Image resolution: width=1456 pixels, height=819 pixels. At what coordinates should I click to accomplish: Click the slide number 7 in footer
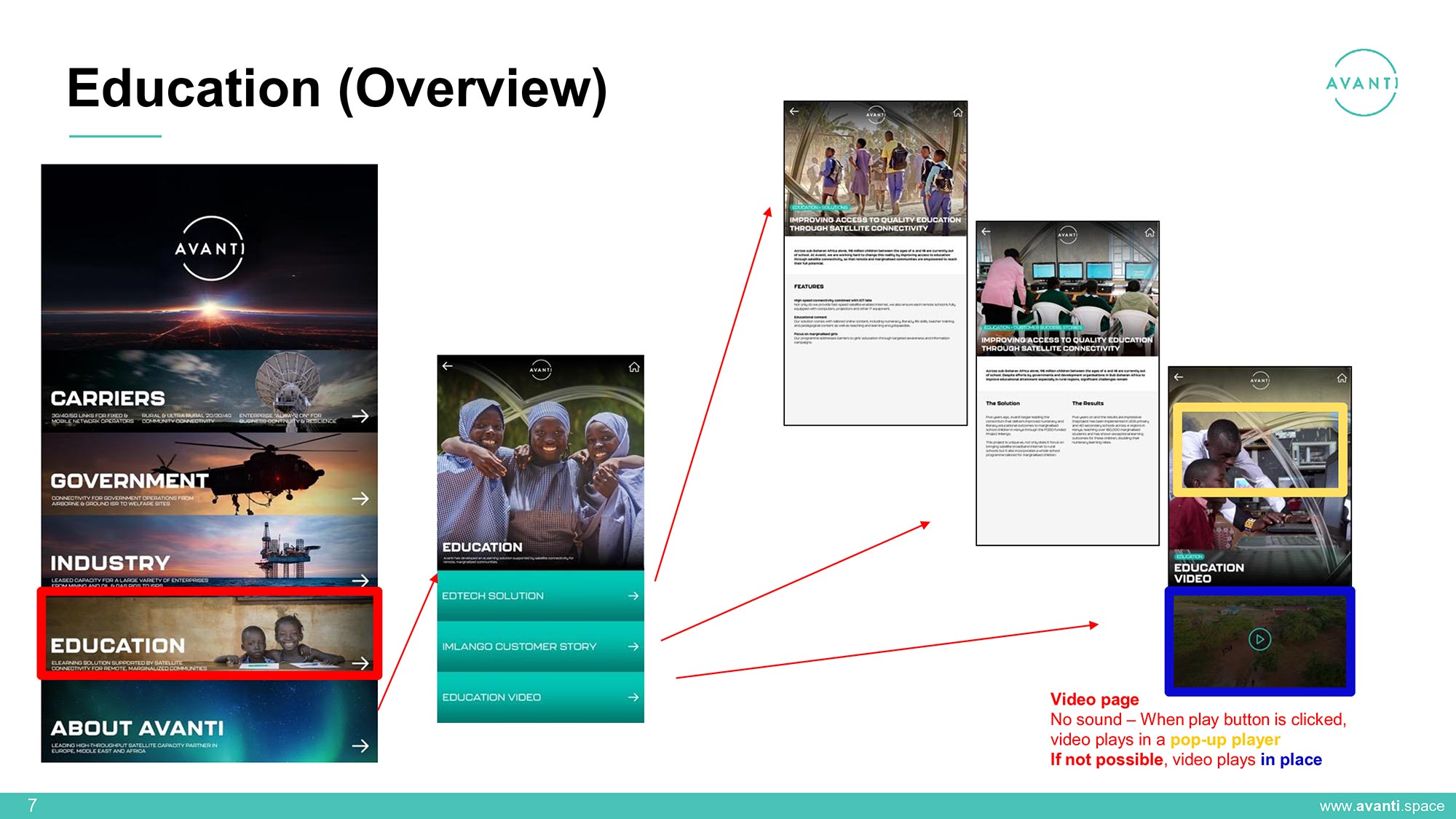[32, 805]
